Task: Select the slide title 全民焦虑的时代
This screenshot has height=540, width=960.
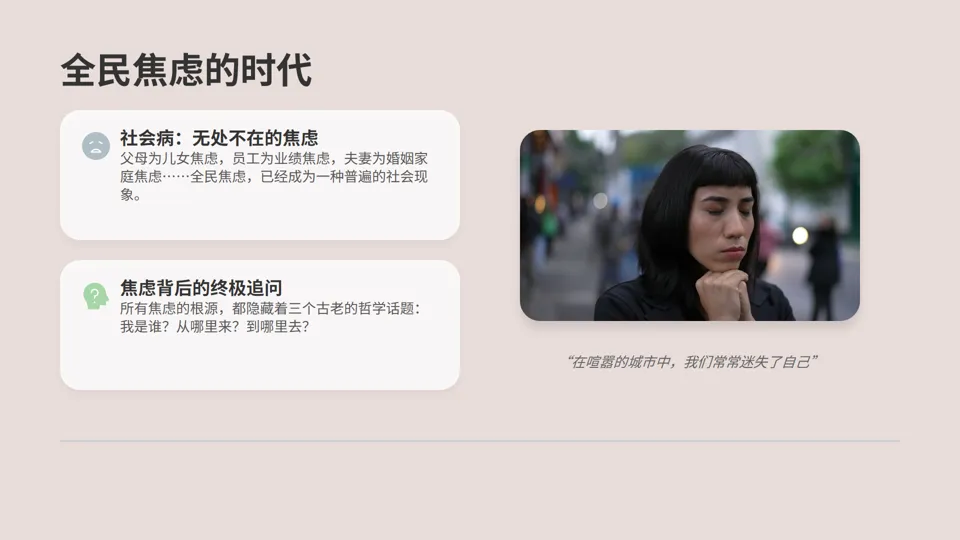Action: click(x=187, y=70)
